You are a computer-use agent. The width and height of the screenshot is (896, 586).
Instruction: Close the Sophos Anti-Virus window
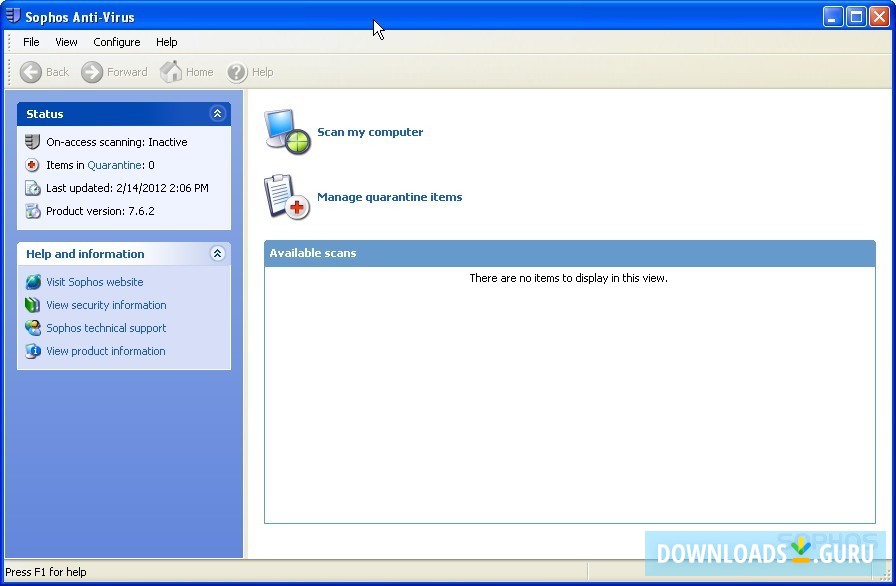point(879,17)
